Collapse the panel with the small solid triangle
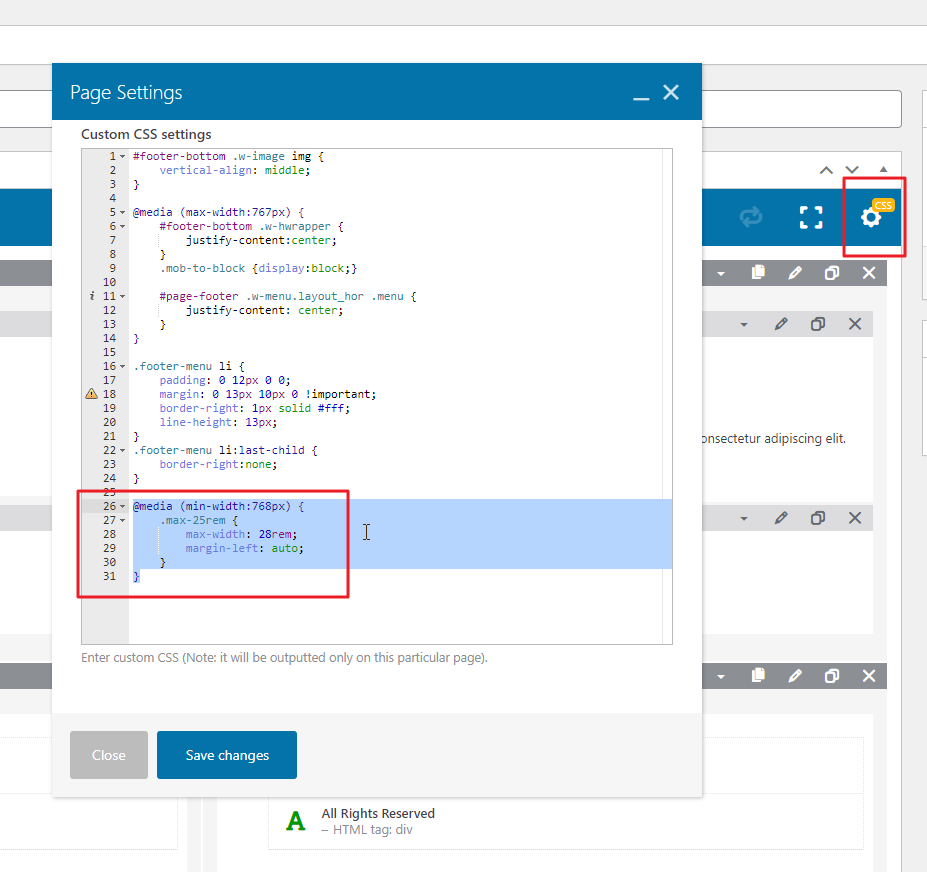 point(883,169)
